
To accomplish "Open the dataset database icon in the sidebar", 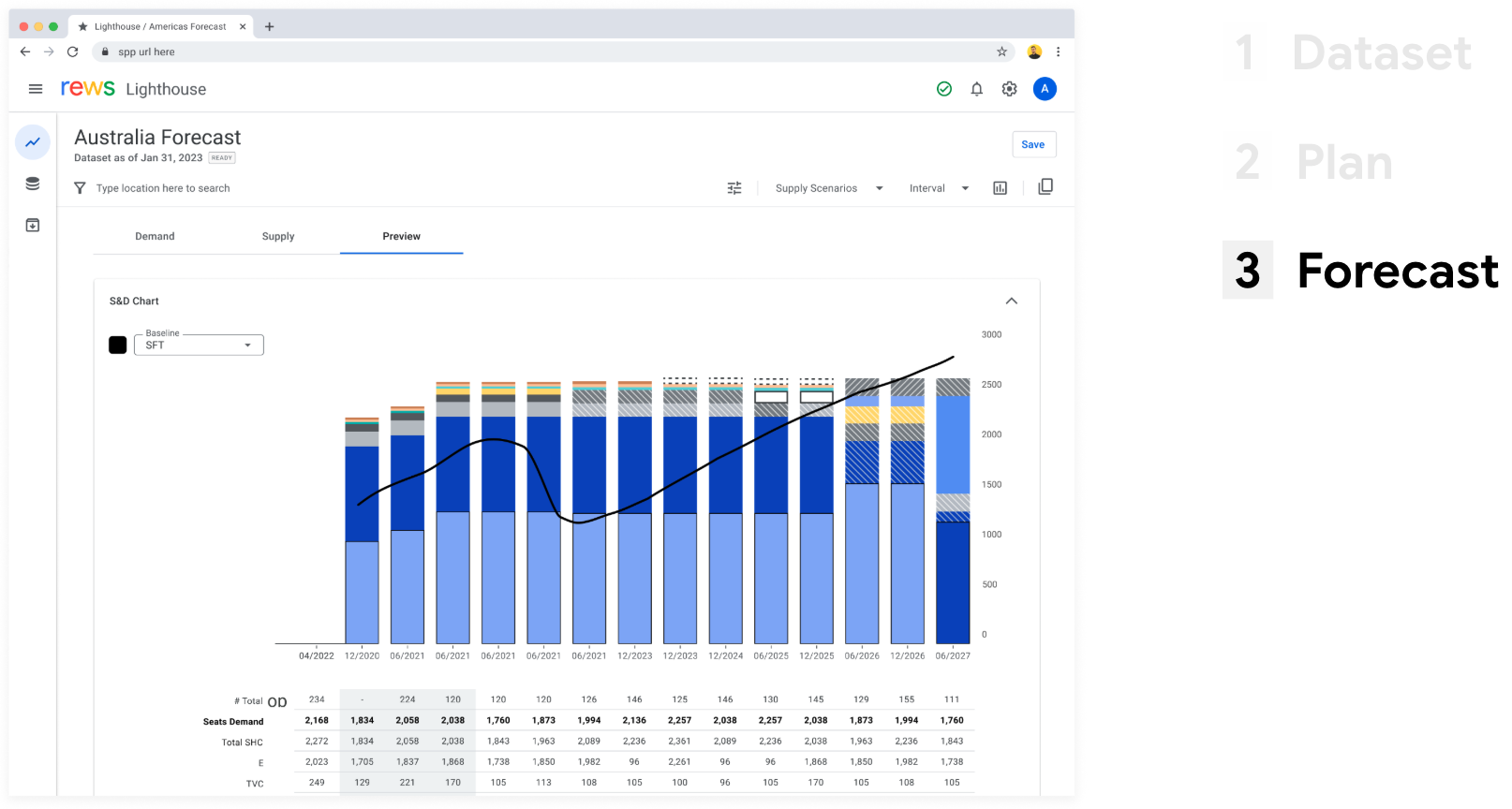I will pyautogui.click(x=33, y=184).
